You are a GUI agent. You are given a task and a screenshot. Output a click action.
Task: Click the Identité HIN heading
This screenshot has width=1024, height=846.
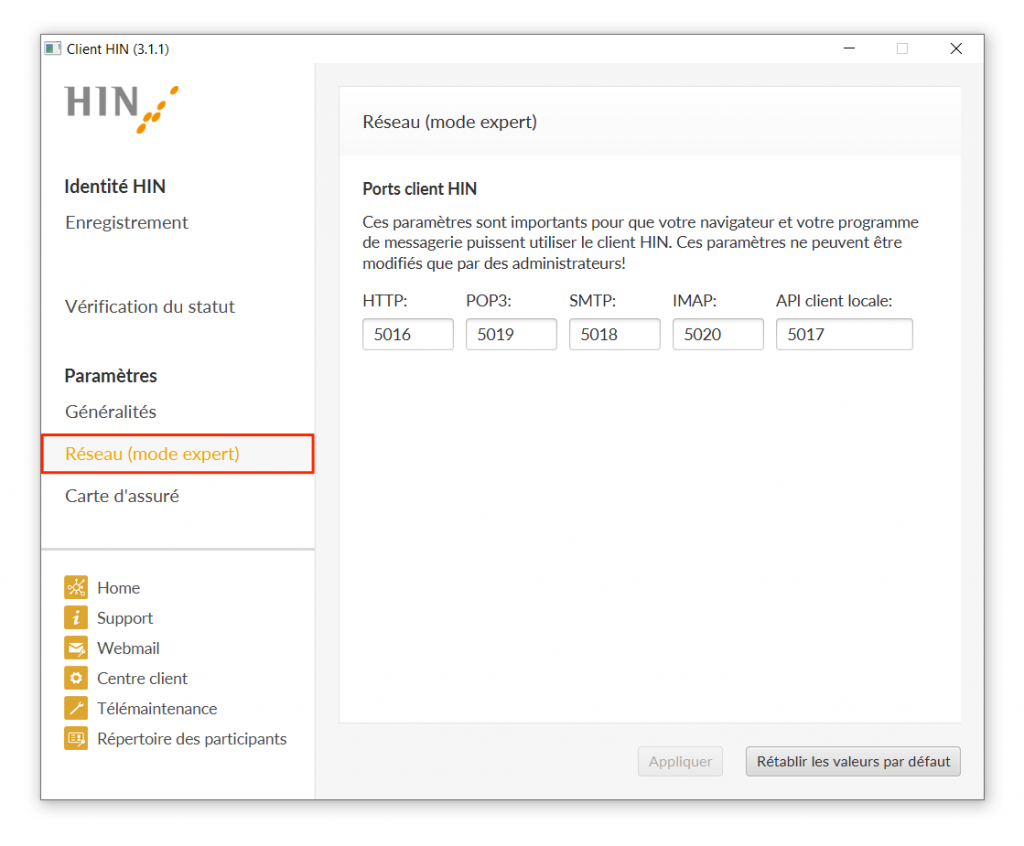coord(115,187)
